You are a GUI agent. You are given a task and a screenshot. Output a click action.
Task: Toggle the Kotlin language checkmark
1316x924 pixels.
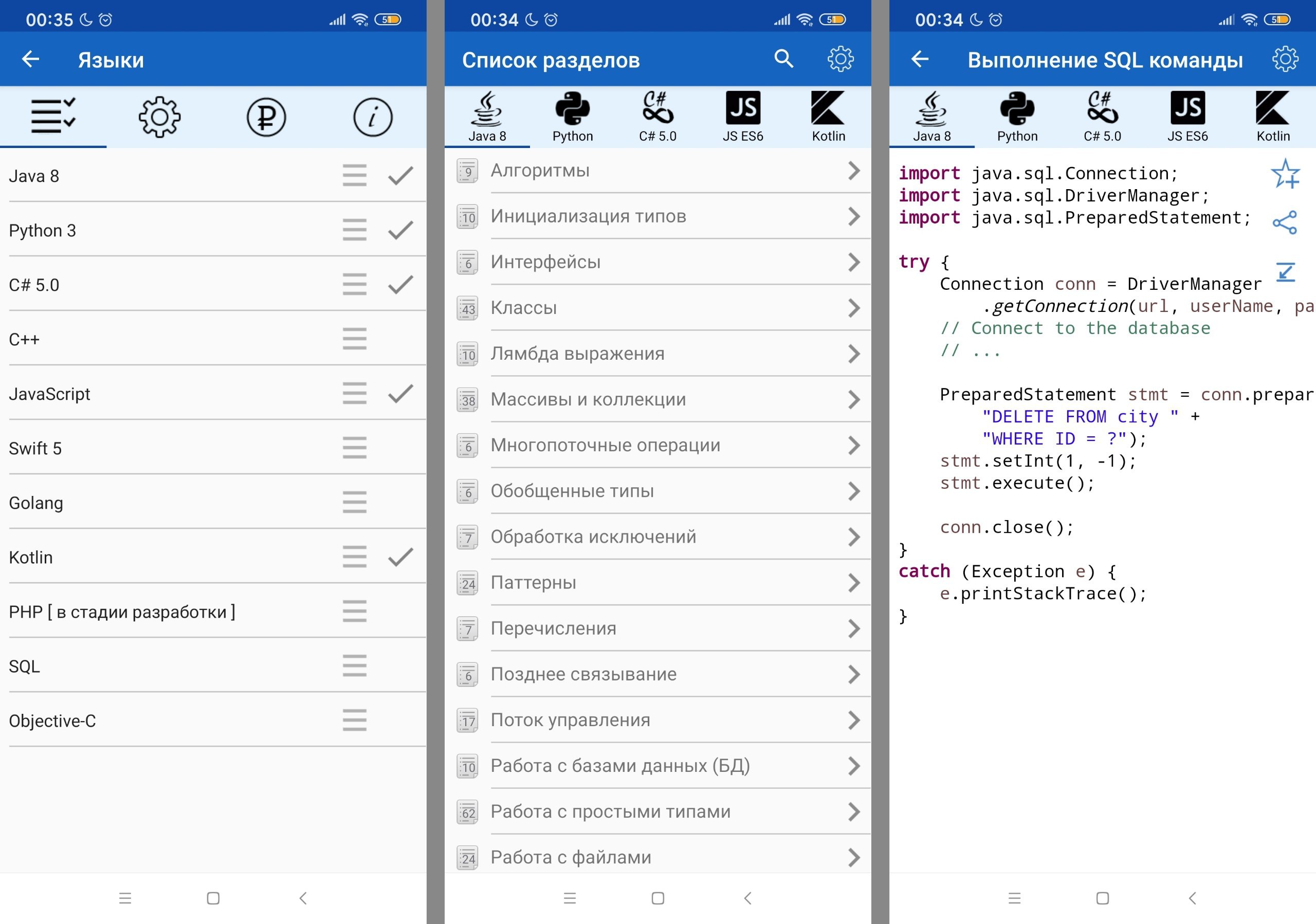point(400,557)
